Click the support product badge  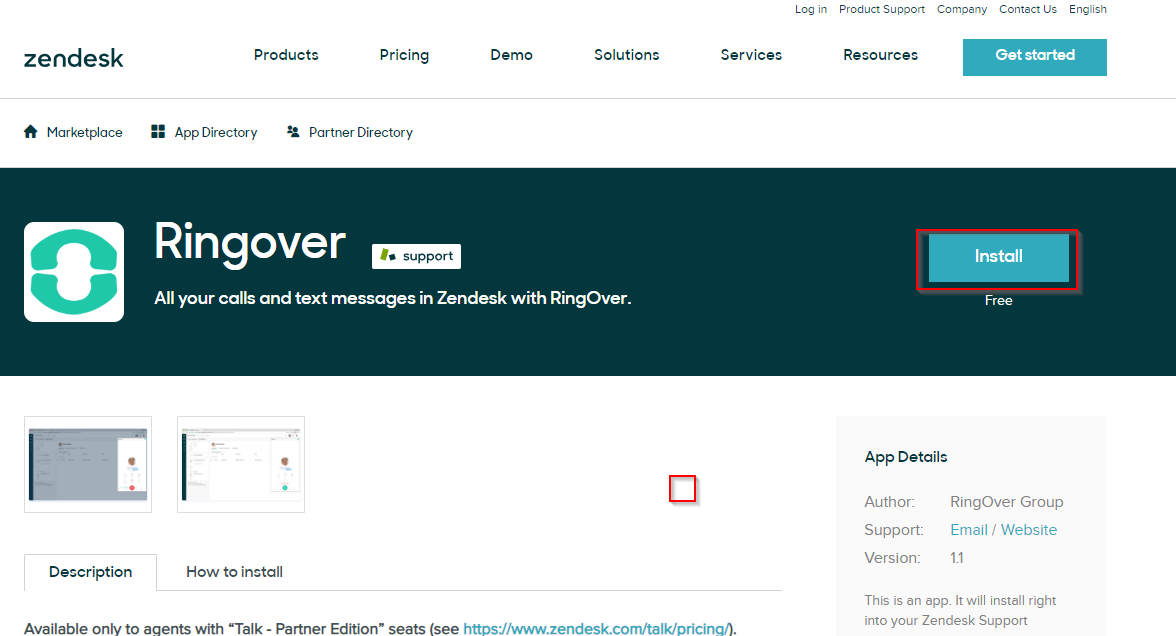pyautogui.click(x=416, y=256)
